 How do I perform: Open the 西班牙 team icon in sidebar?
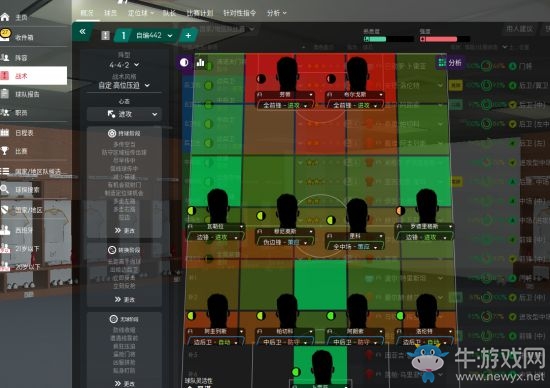(x=5, y=230)
